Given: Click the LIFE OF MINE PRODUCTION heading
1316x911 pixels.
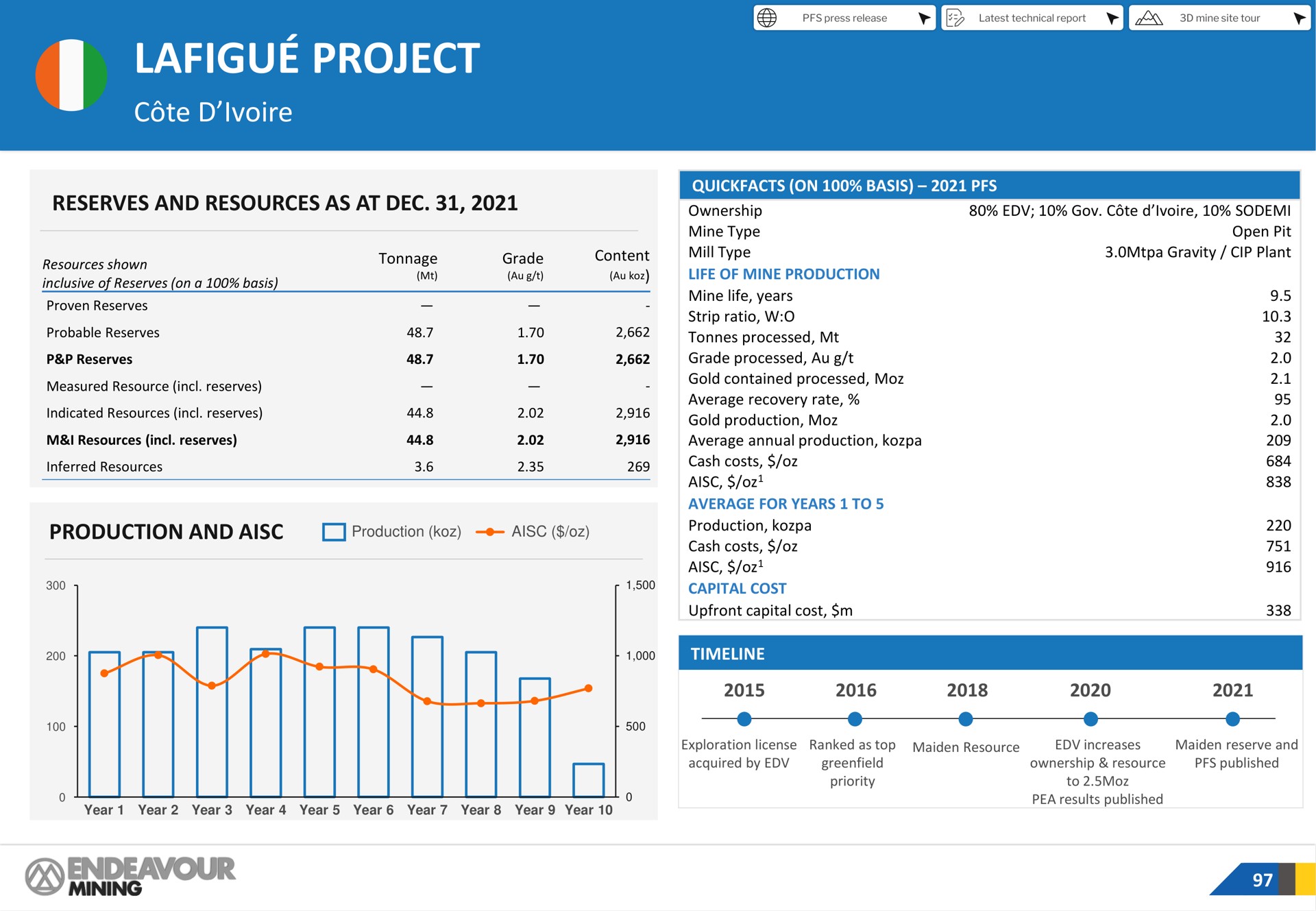Looking at the screenshot, I should [783, 274].
